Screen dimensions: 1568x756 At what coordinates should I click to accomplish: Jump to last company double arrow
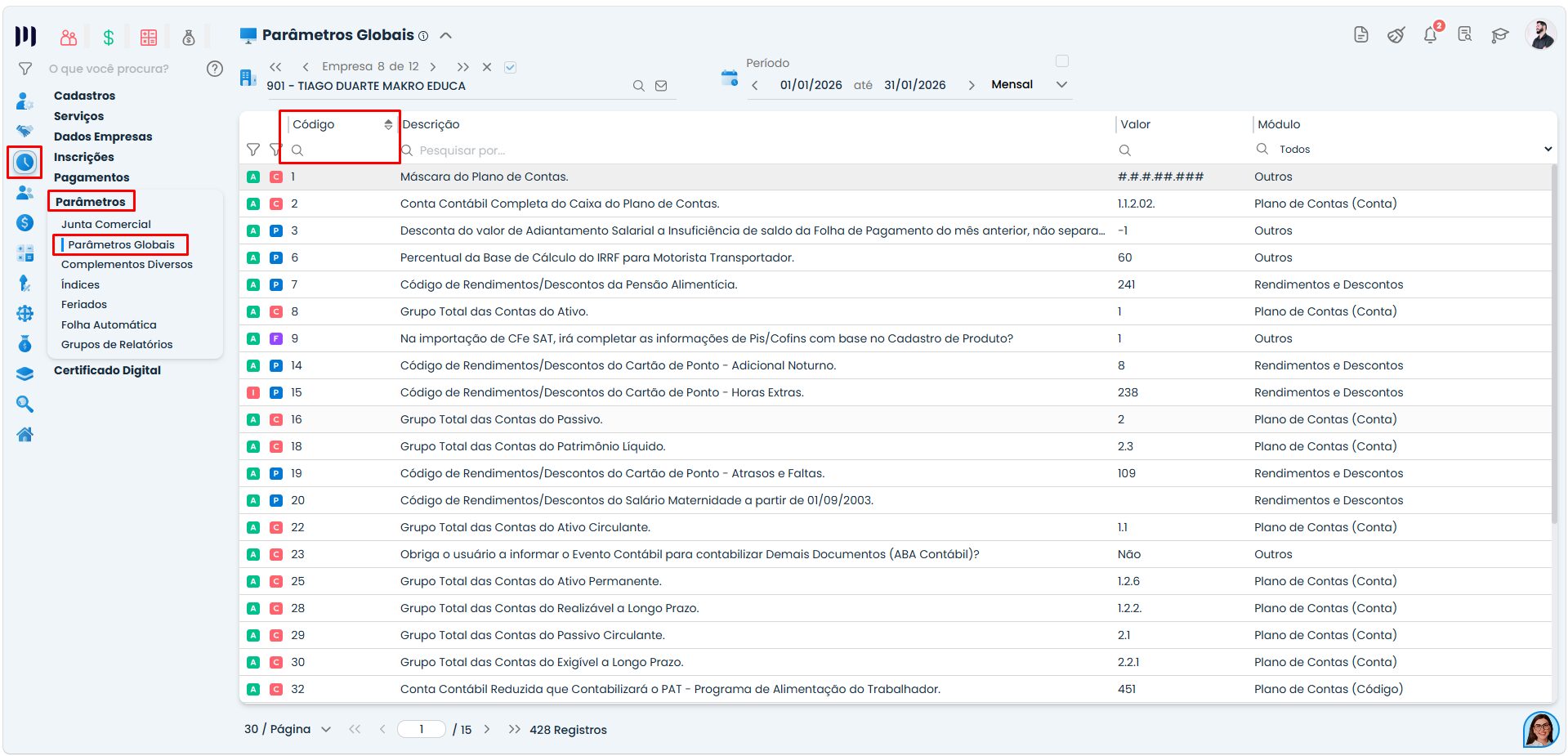click(463, 67)
